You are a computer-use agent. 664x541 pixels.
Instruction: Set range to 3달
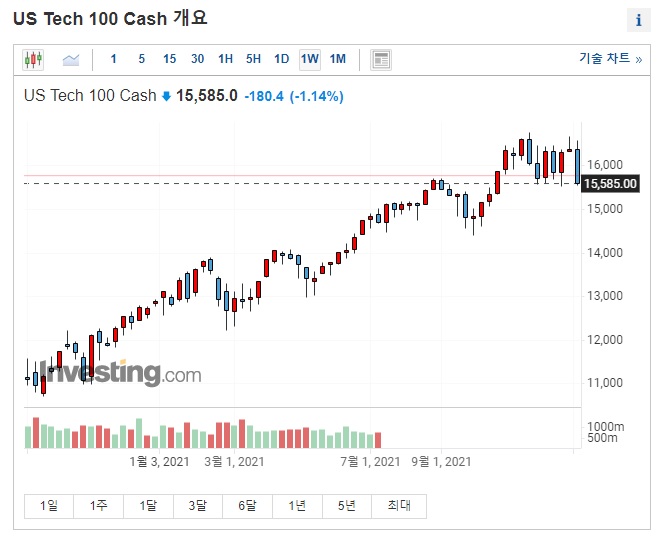tap(198, 506)
